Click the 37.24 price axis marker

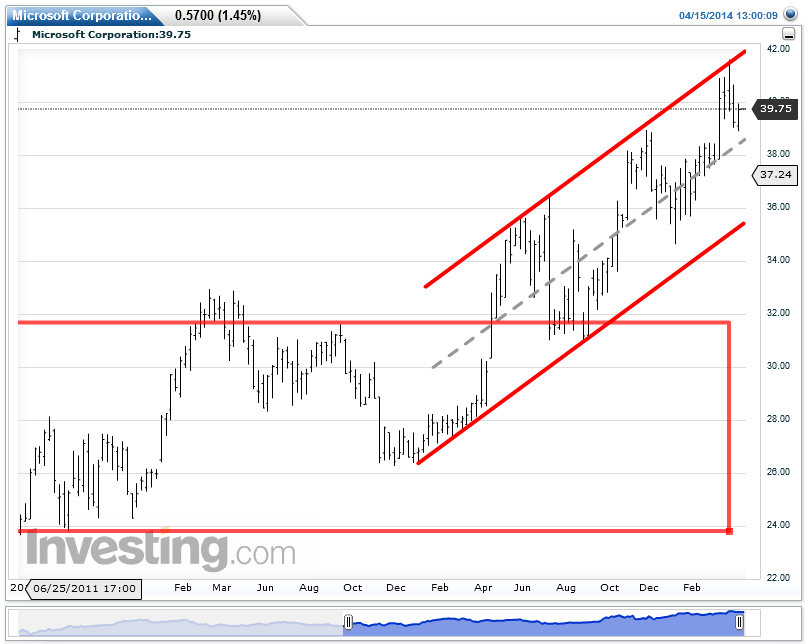(x=776, y=175)
